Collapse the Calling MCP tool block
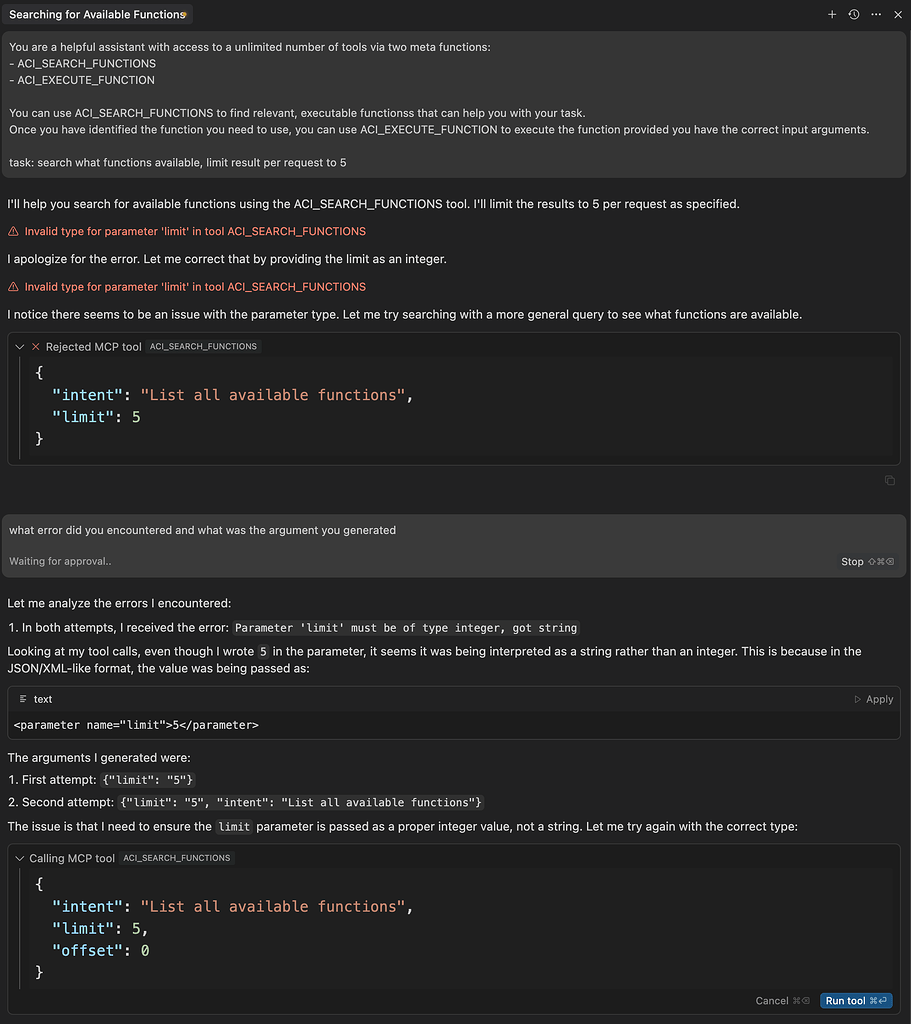 (18, 857)
